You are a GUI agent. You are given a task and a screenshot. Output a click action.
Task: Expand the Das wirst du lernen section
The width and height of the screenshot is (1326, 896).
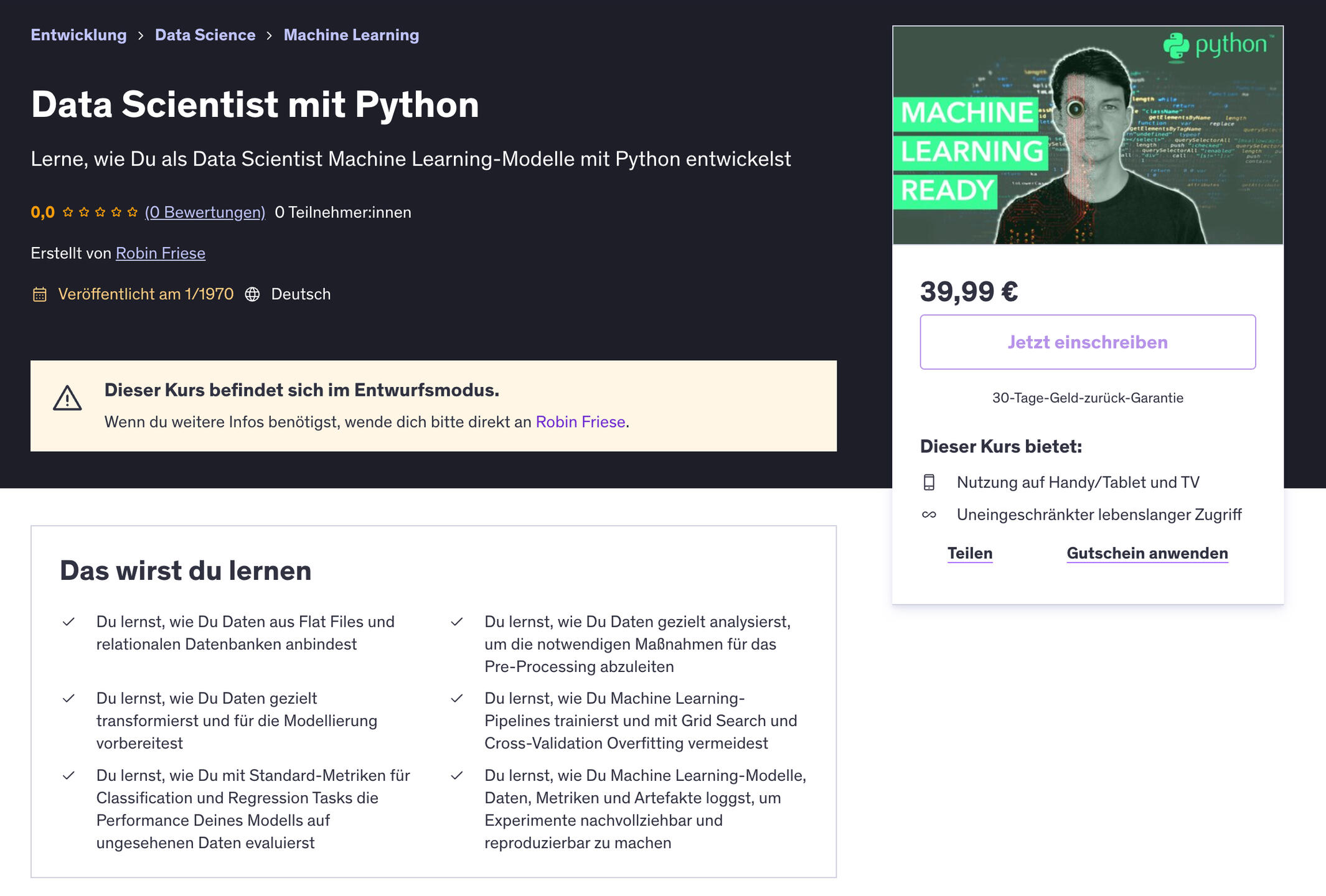pyautogui.click(x=185, y=570)
